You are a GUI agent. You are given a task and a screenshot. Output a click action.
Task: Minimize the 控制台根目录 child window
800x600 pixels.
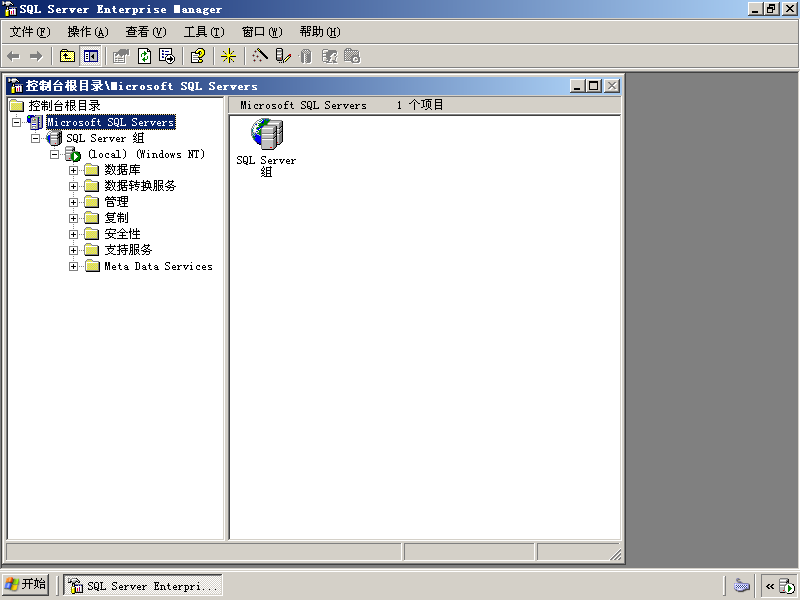click(x=577, y=86)
